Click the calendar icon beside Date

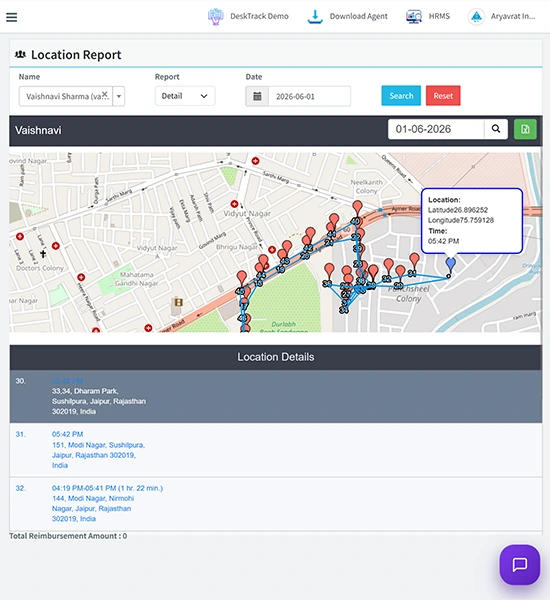[257, 96]
